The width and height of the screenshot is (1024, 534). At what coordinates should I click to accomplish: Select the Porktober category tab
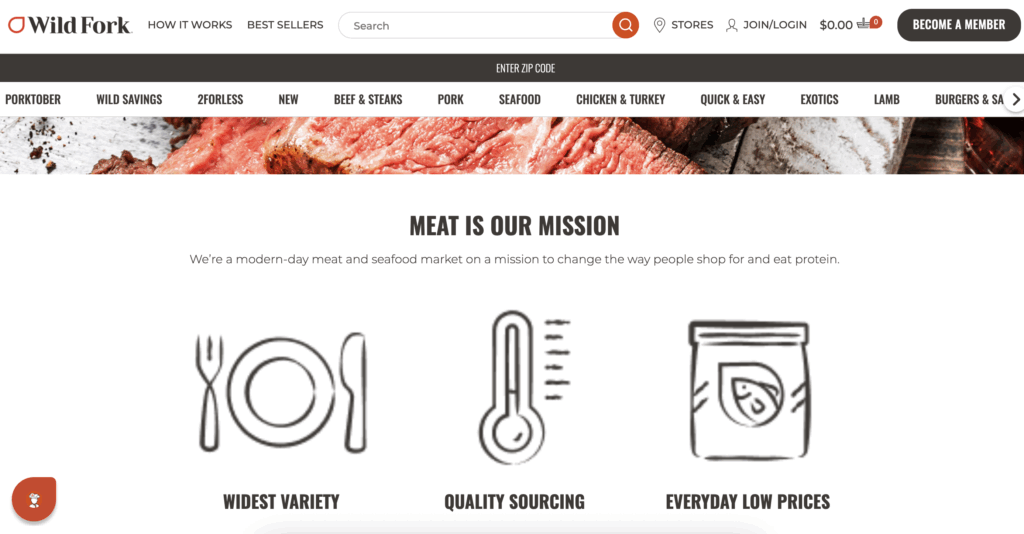[x=33, y=99]
